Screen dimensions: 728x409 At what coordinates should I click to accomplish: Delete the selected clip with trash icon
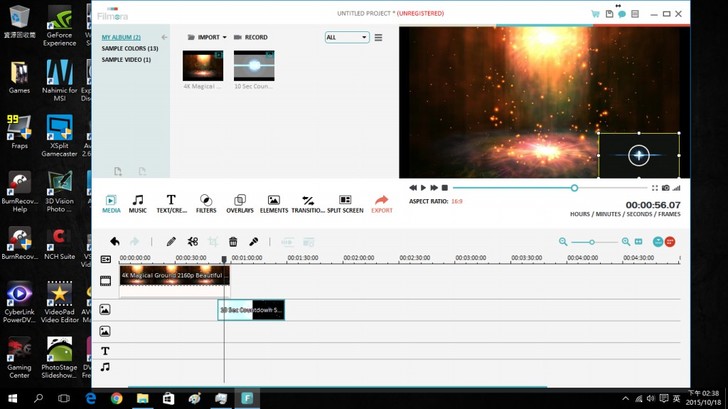pos(233,241)
